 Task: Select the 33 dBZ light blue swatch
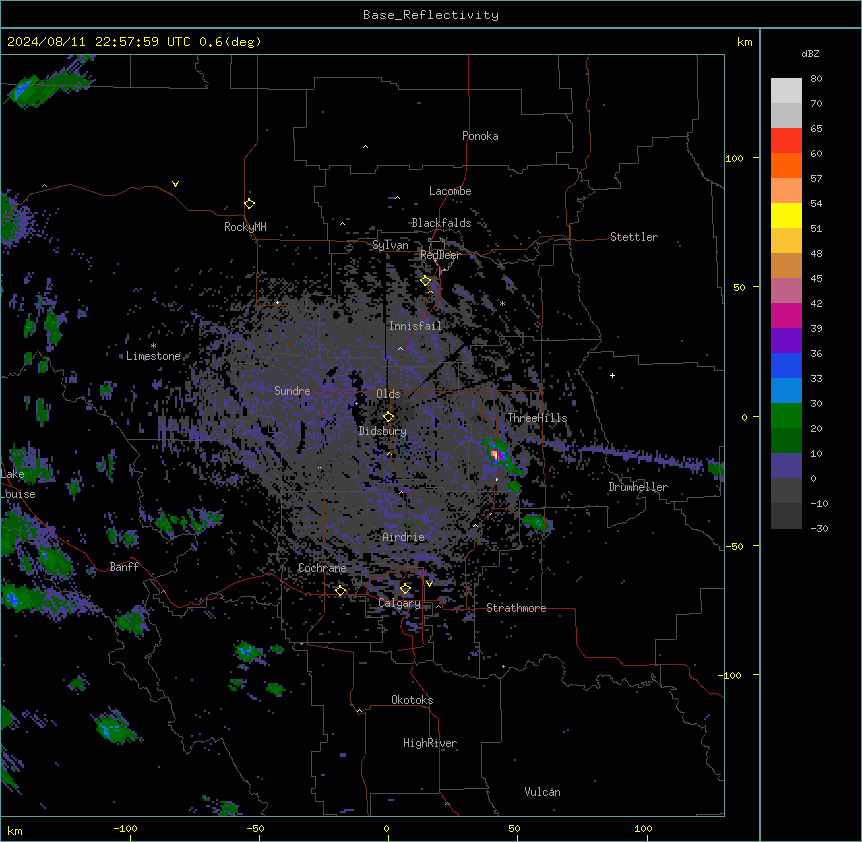[x=786, y=391]
